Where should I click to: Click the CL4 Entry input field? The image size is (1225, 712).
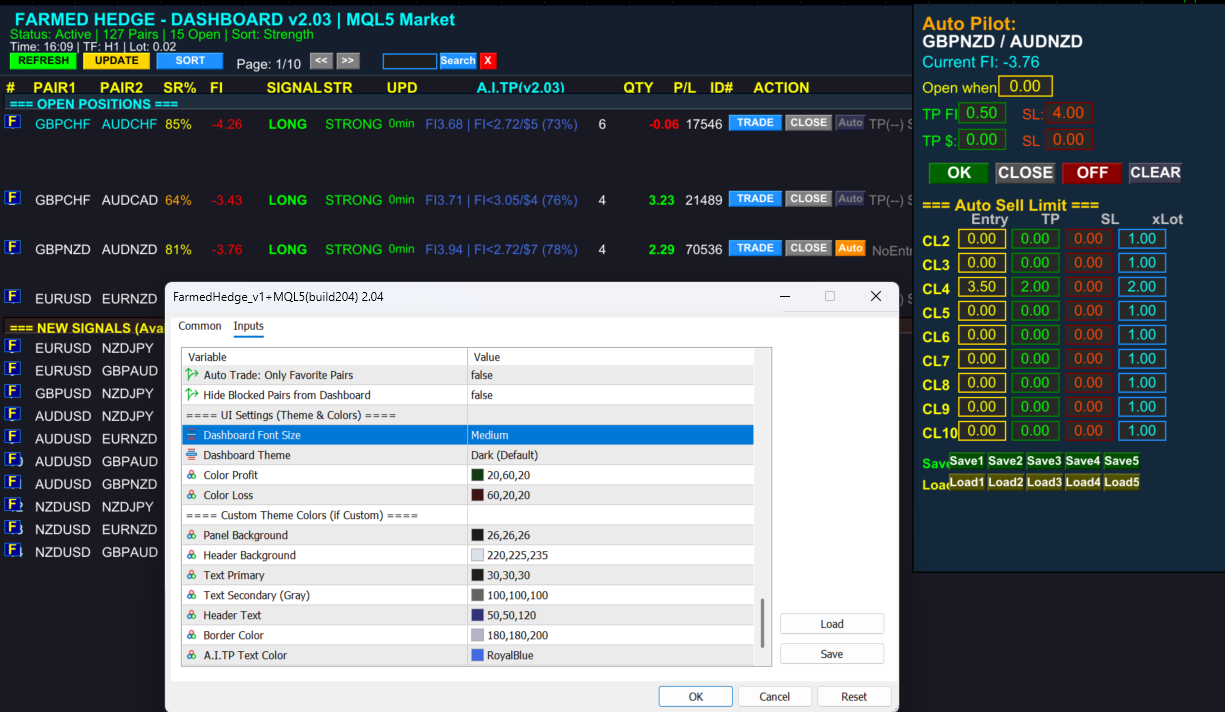(x=981, y=287)
